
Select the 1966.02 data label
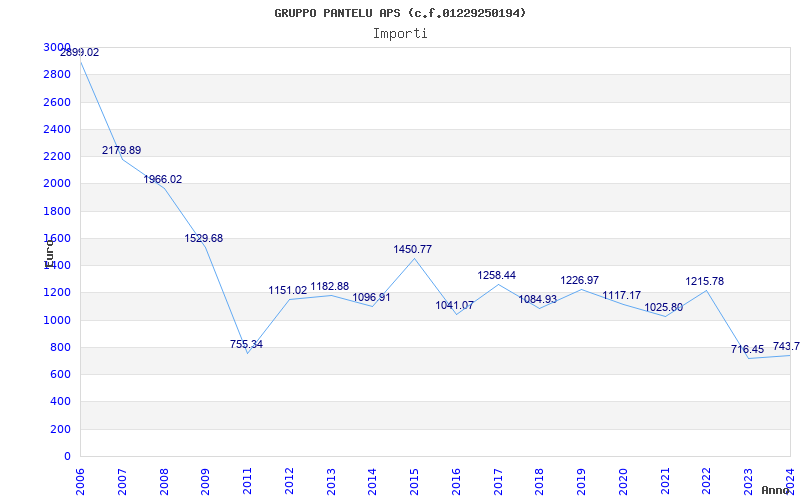[163, 179]
